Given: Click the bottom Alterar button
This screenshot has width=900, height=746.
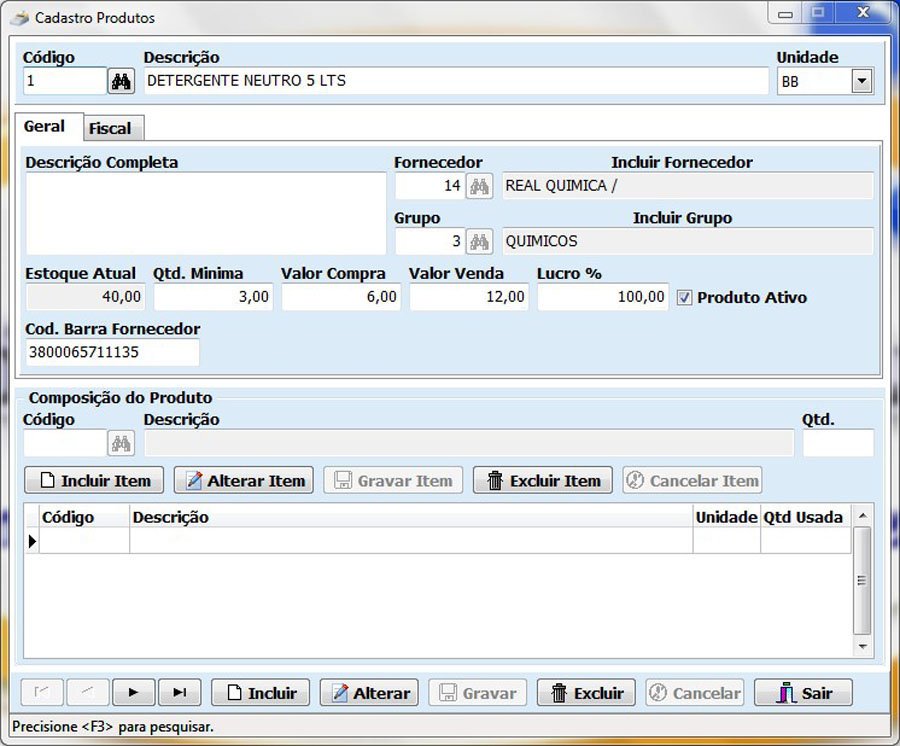Looking at the screenshot, I should [369, 692].
